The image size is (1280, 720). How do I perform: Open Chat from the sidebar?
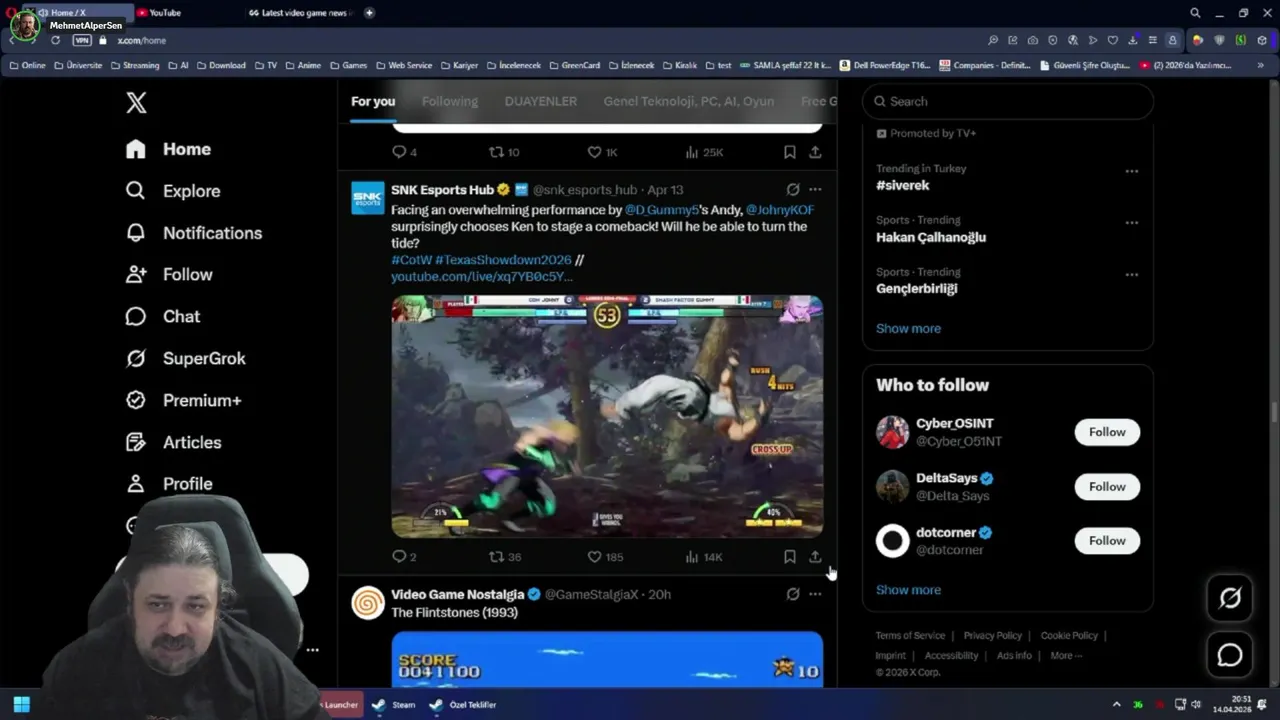tap(162, 316)
